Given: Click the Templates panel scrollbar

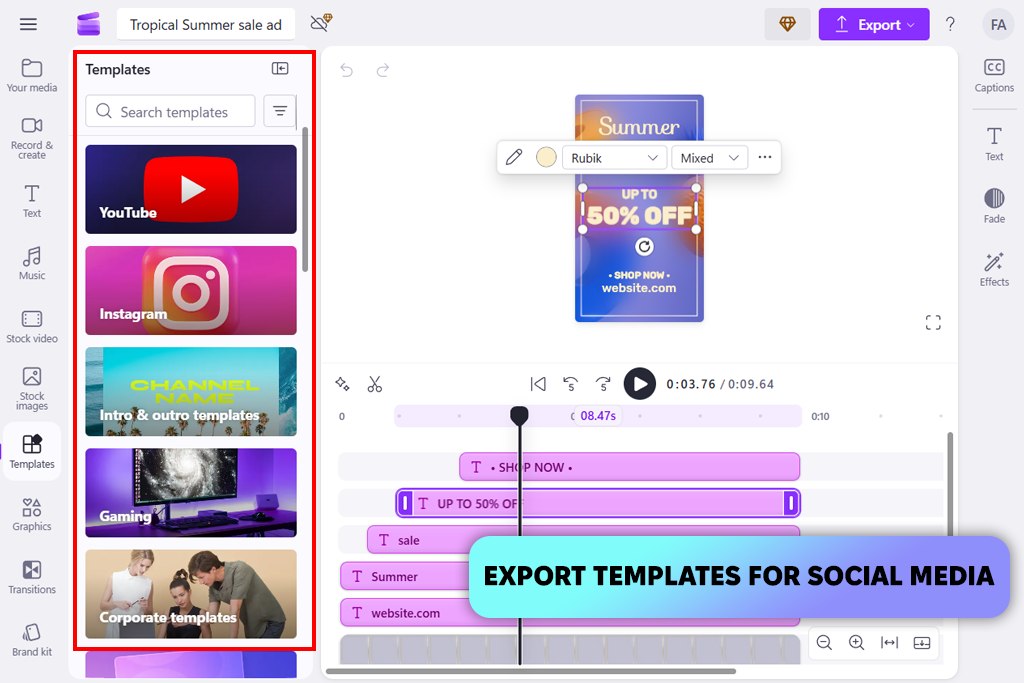Looking at the screenshot, I should click(305, 200).
